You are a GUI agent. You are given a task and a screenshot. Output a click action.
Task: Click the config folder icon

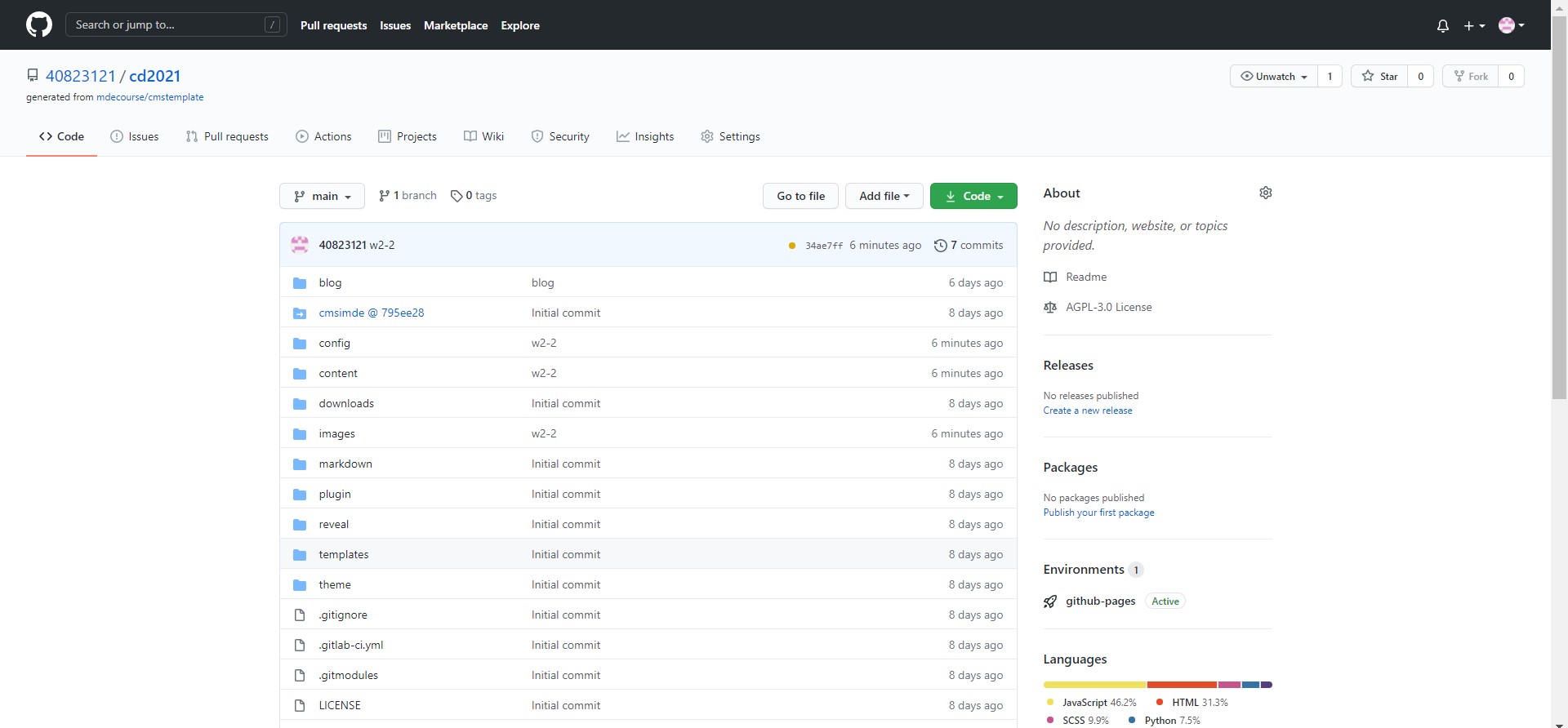pyautogui.click(x=300, y=343)
